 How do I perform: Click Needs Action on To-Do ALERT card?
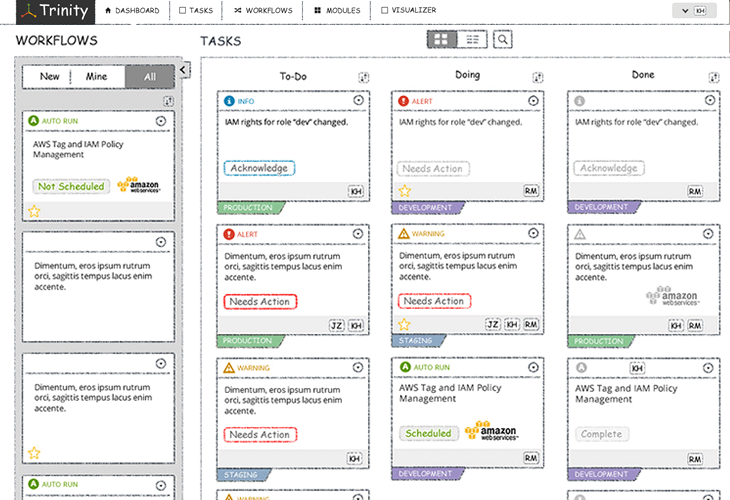[x=261, y=301]
